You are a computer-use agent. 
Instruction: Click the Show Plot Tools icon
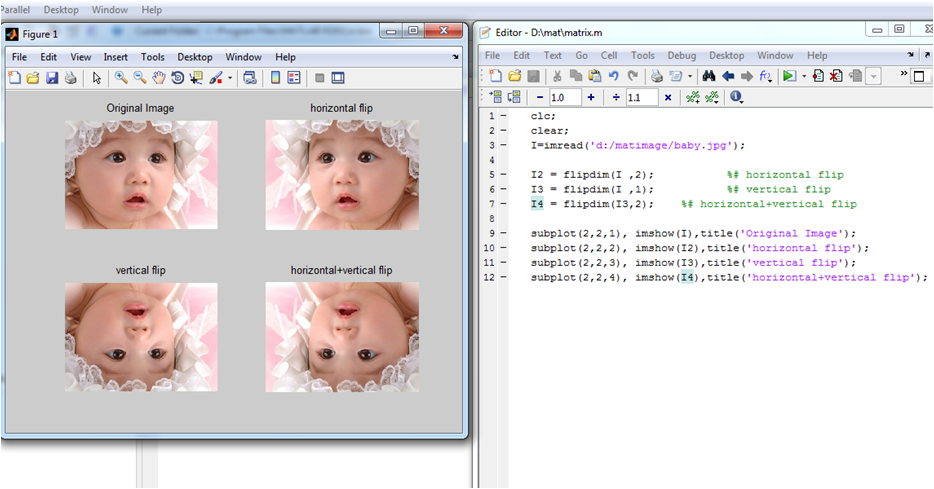coord(338,78)
